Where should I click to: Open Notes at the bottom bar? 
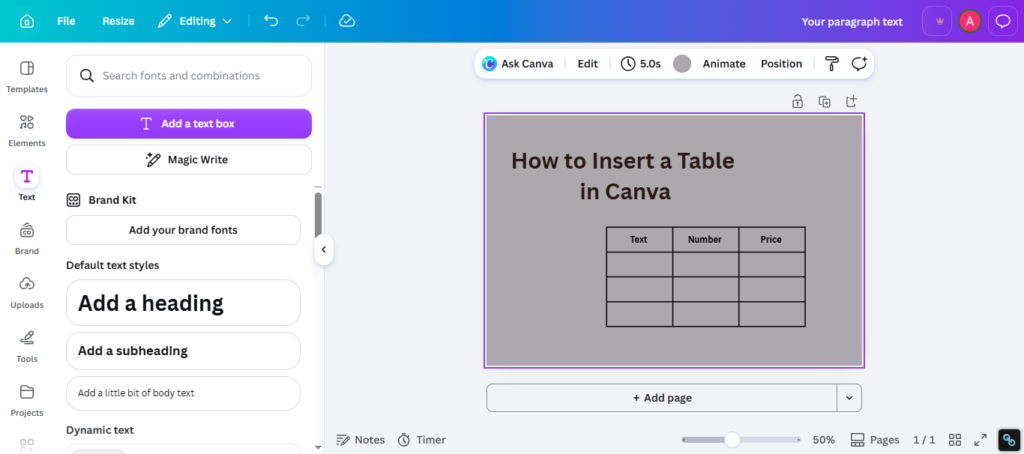[360, 440]
